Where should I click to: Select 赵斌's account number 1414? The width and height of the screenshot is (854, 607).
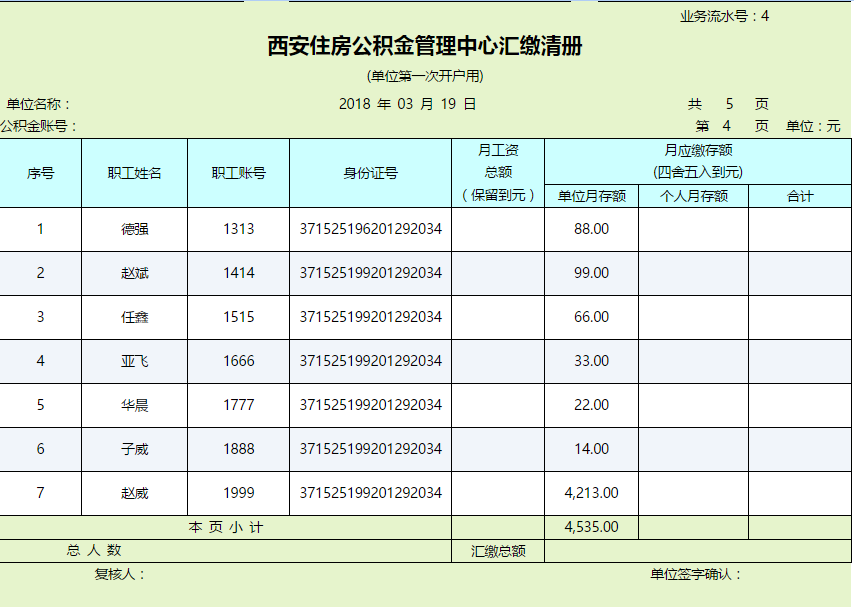coord(239,272)
